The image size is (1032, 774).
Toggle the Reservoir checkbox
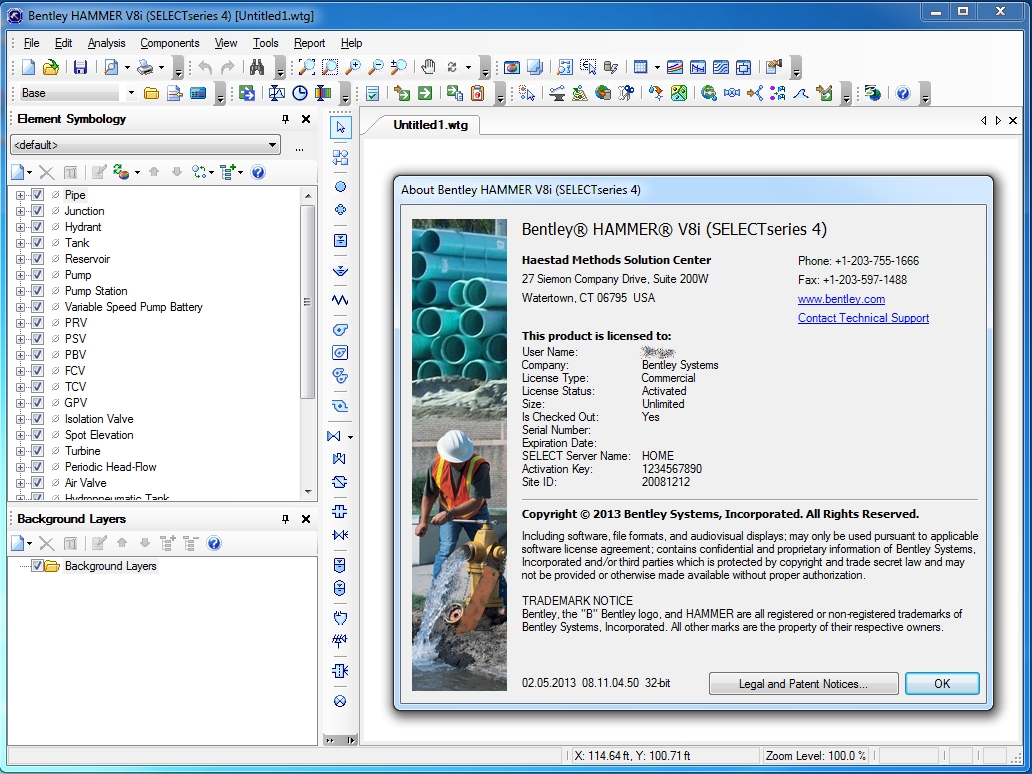point(38,259)
